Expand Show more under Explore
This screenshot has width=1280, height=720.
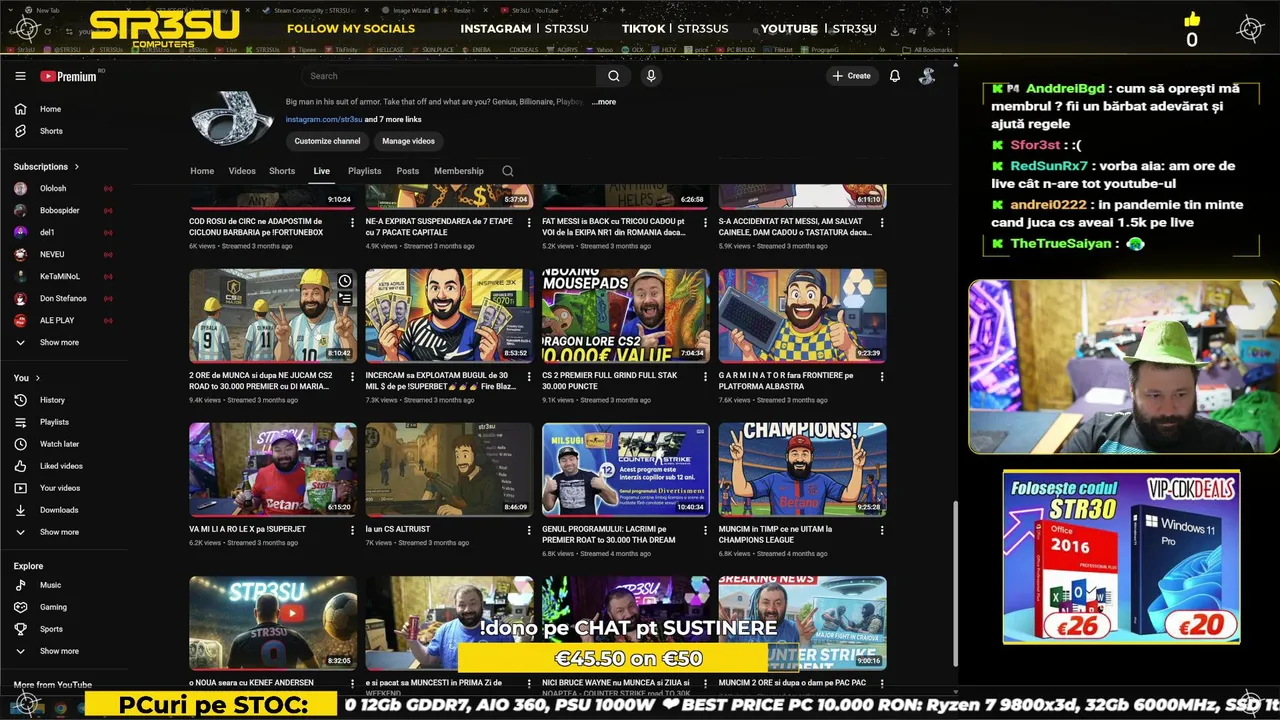[x=58, y=651]
